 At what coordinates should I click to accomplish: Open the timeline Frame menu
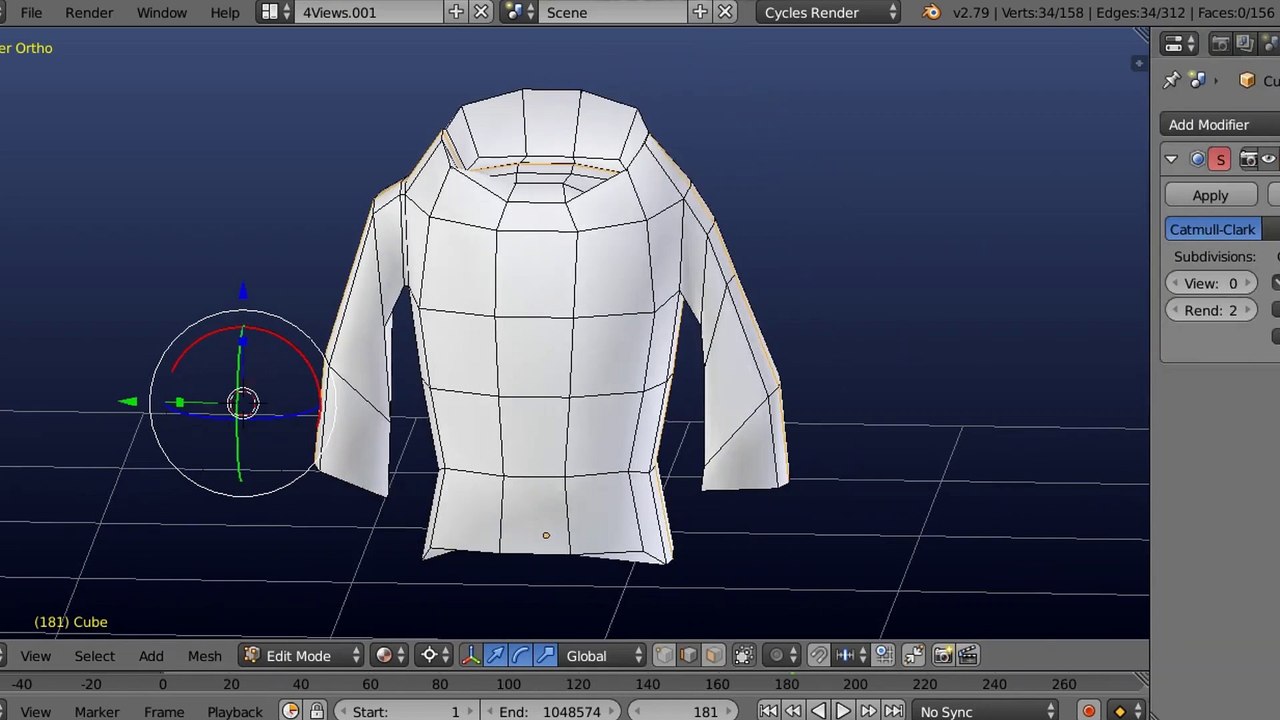click(x=164, y=712)
